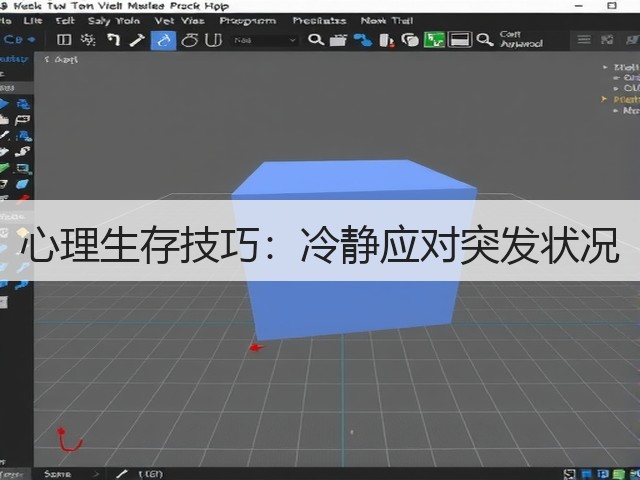Click the white curved worm icon in left palette
640x480 pixels.
click(x=22, y=152)
